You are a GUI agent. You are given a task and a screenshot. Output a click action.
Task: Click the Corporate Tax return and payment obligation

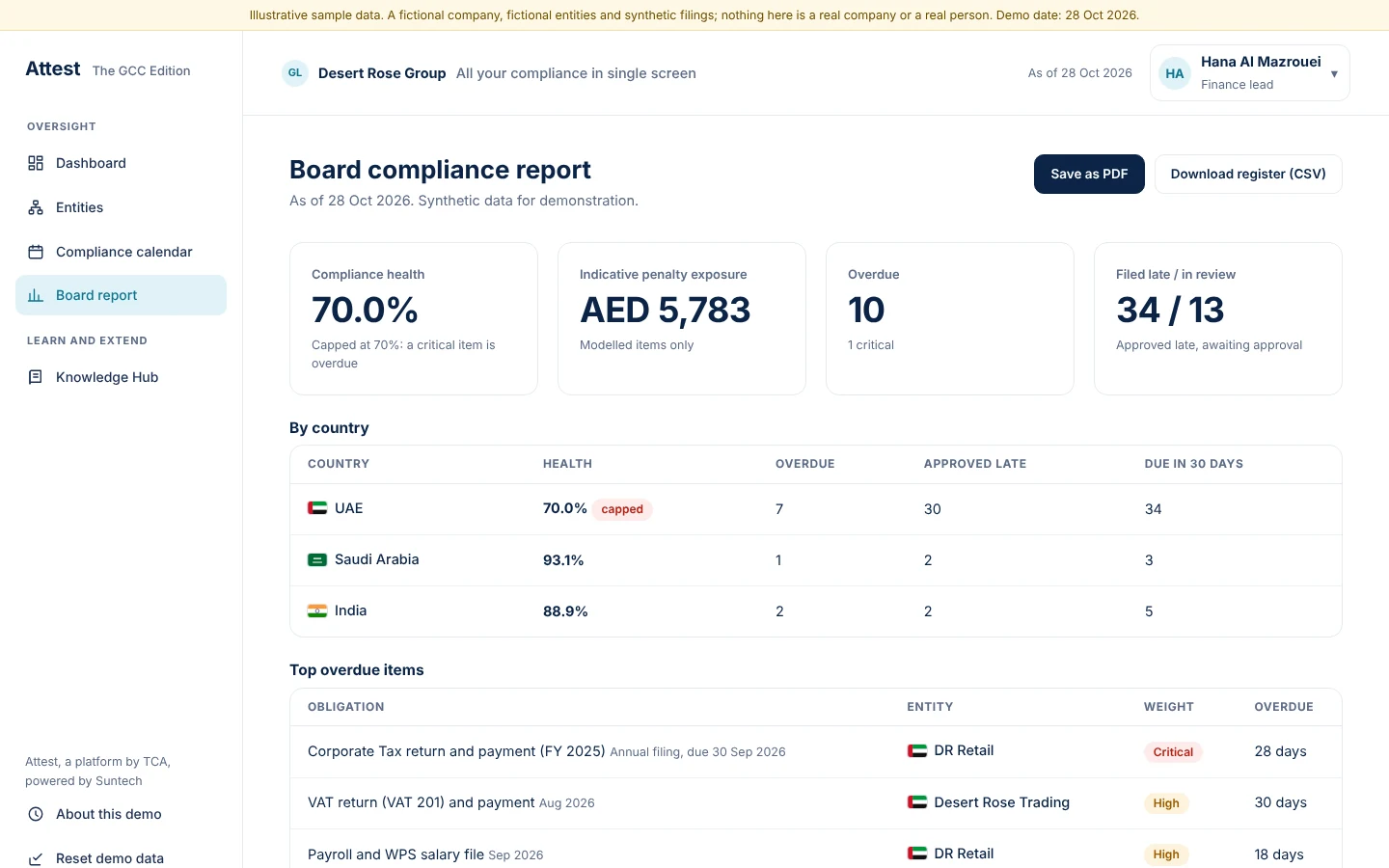pyautogui.click(x=456, y=751)
